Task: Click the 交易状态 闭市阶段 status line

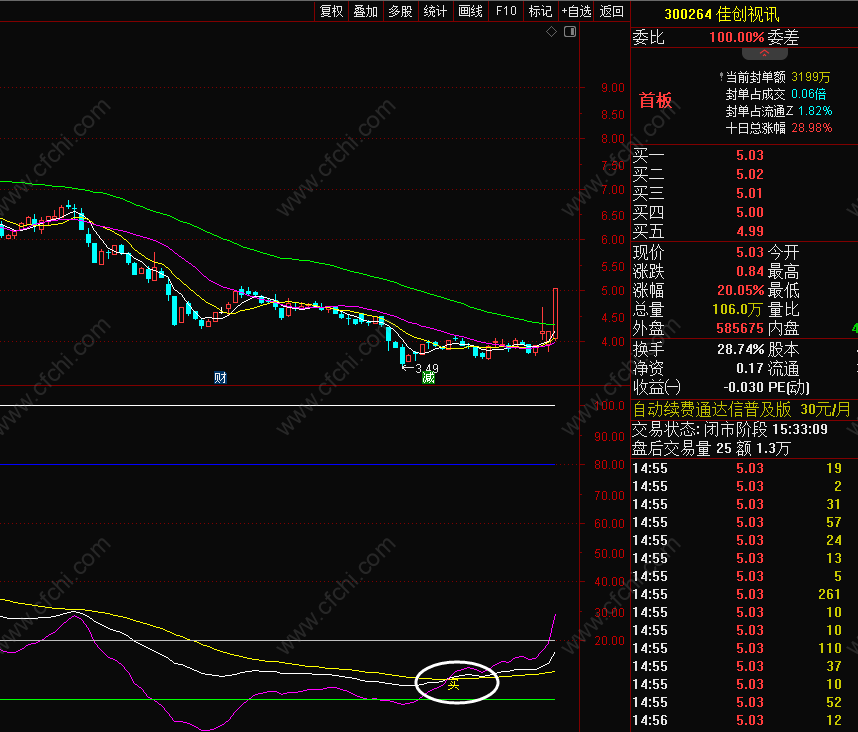Action: (x=729, y=429)
